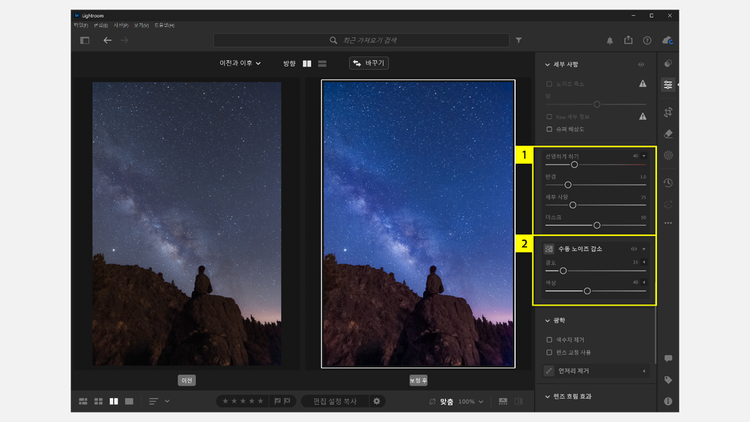
Task: Collapse the 광학 section
Action: click(x=548, y=321)
